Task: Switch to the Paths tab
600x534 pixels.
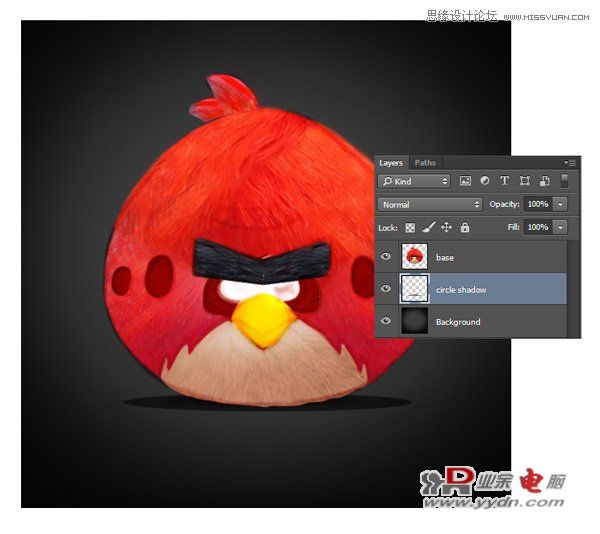Action: [x=425, y=163]
